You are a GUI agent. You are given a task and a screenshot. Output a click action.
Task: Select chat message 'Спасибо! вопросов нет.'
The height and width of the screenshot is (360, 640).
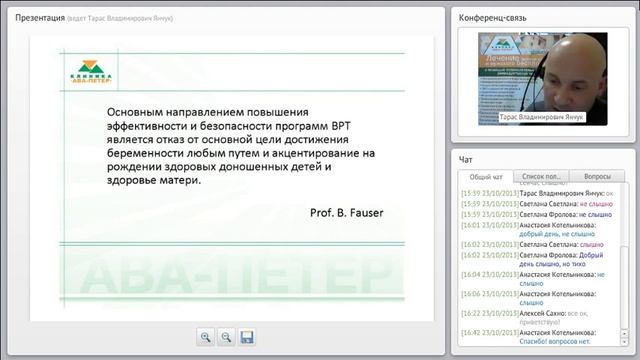click(x=555, y=341)
